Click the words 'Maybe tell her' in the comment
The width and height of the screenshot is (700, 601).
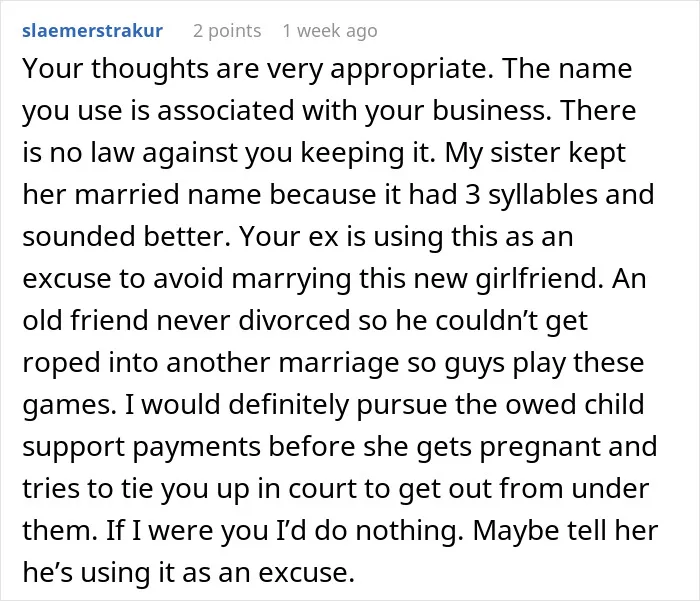click(566, 530)
